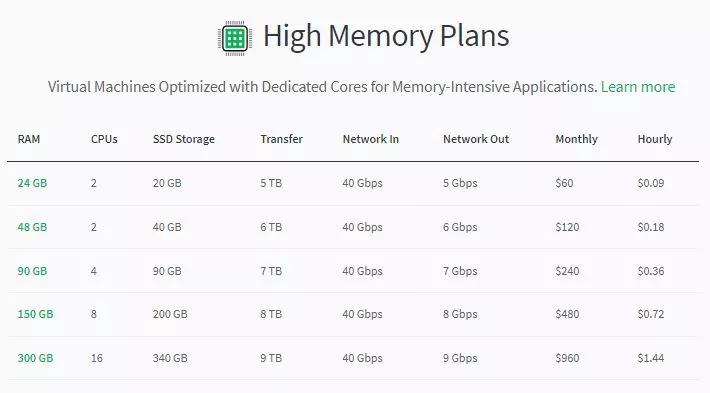Click the High Memory Plans heading

tap(386, 36)
